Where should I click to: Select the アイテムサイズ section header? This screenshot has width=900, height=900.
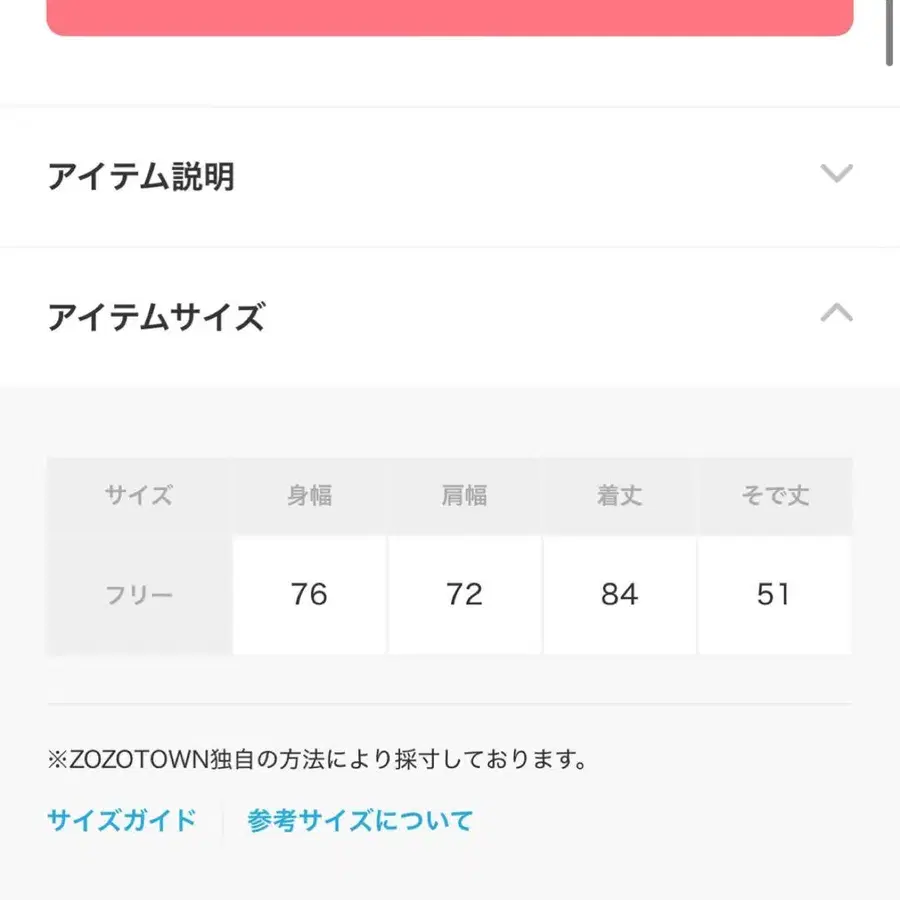coord(155,317)
